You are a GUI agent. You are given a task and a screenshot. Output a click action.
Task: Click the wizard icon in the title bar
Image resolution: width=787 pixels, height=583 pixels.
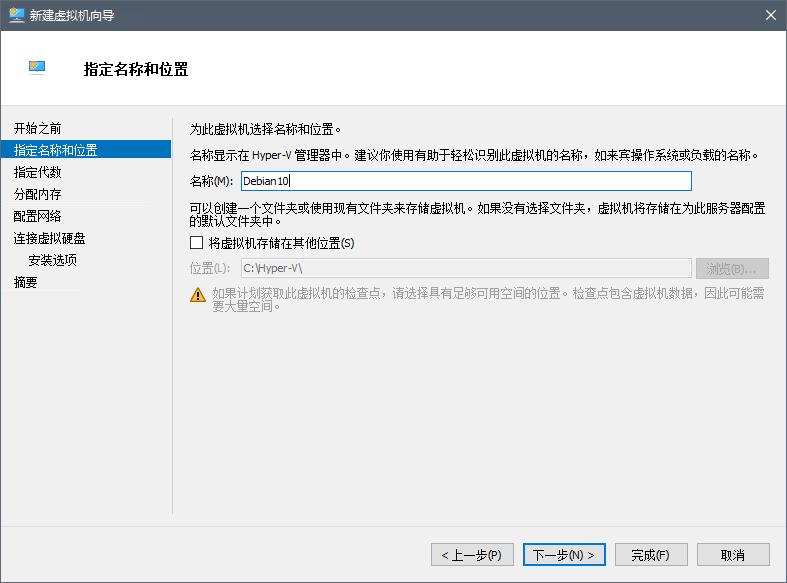point(16,15)
